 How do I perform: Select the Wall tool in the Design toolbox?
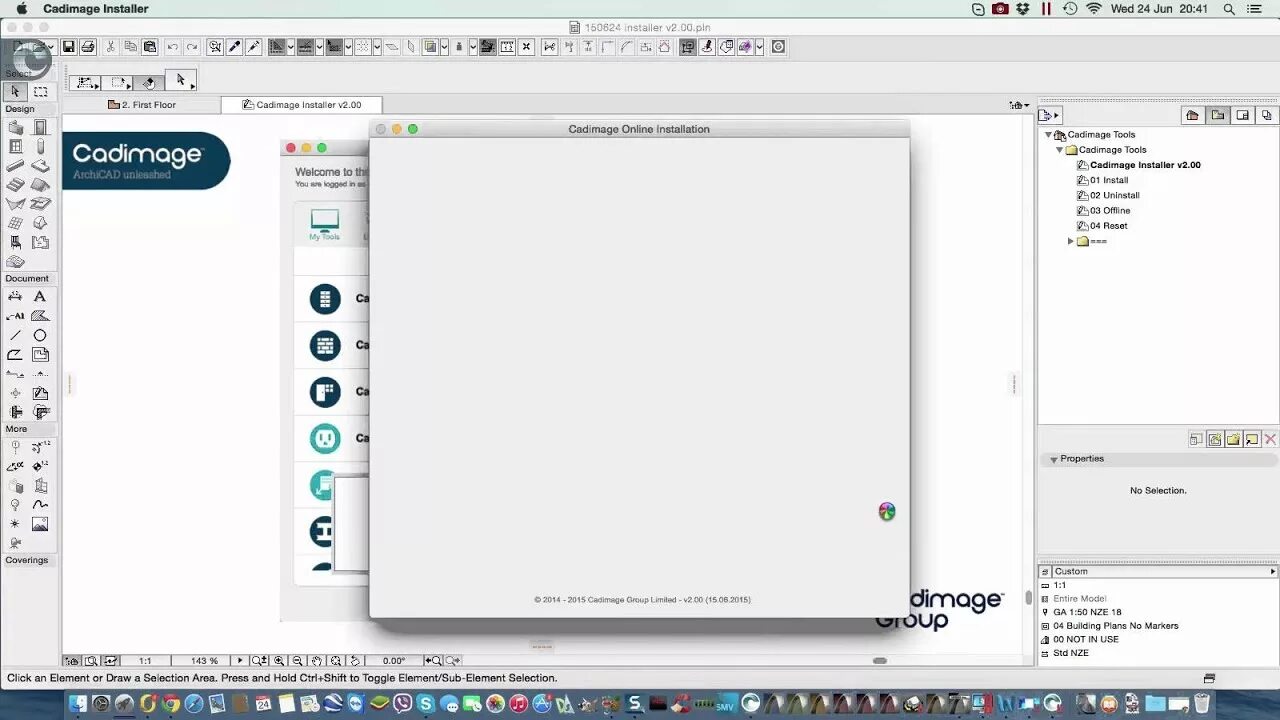point(16,127)
